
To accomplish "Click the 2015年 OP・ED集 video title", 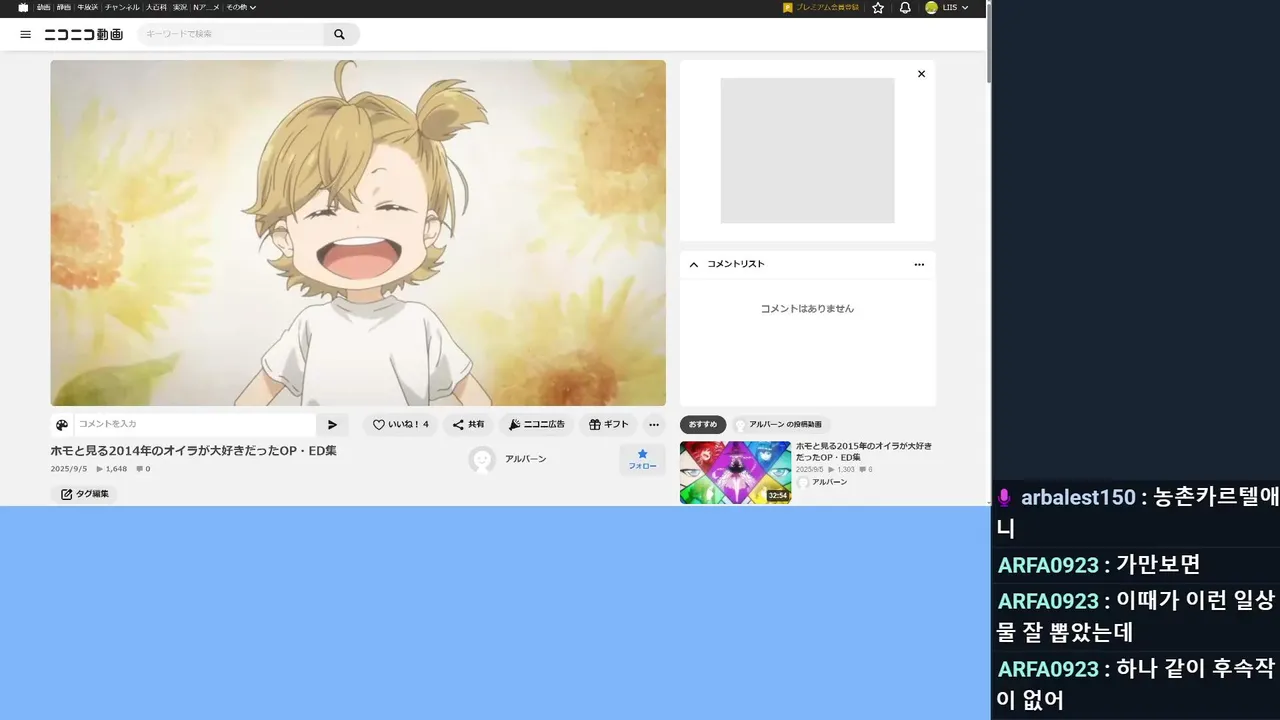I will pos(863,451).
